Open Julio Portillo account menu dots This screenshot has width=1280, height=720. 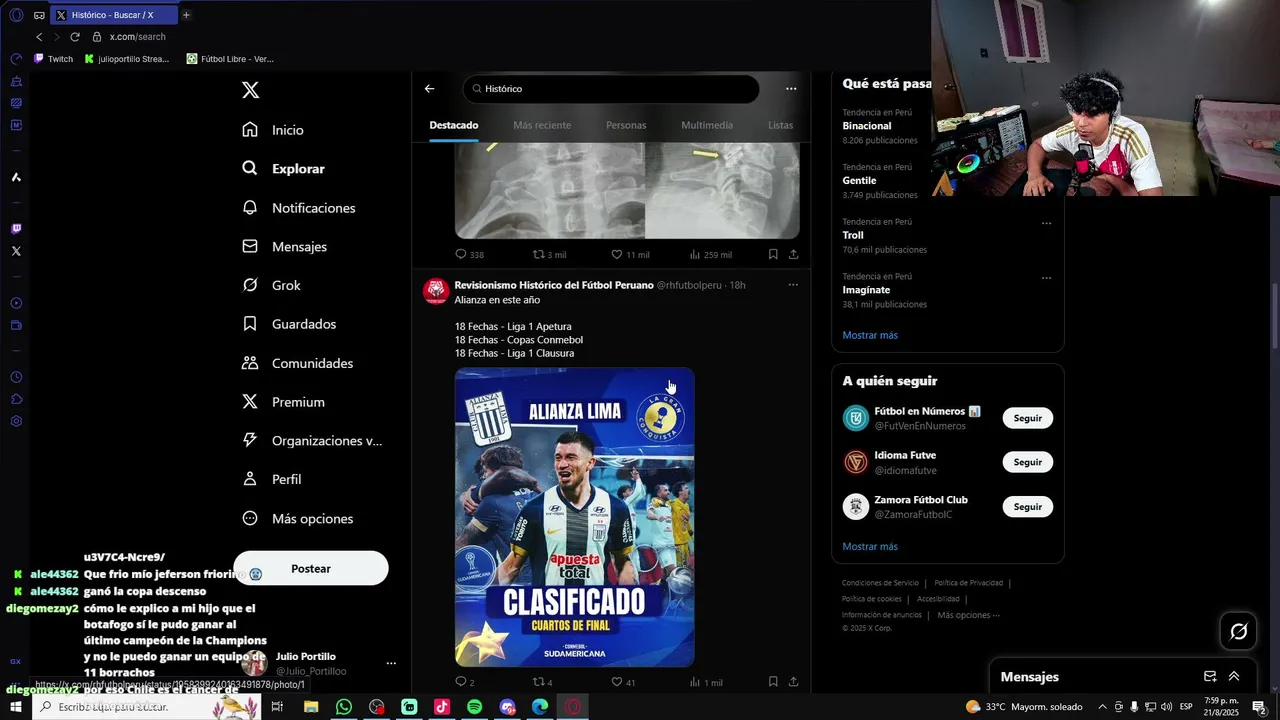[391, 663]
